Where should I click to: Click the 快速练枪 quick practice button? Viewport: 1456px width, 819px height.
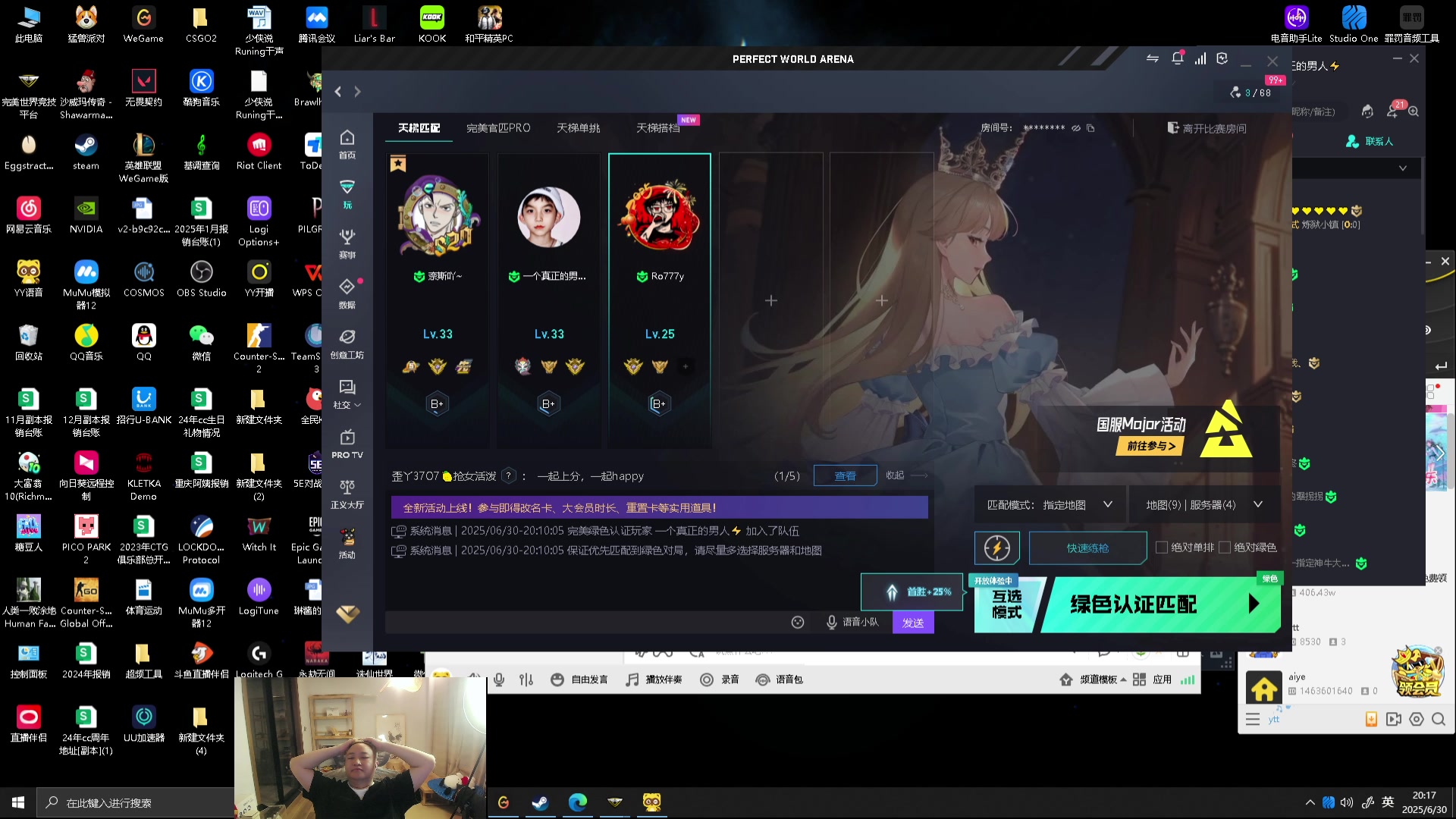[1087, 548]
